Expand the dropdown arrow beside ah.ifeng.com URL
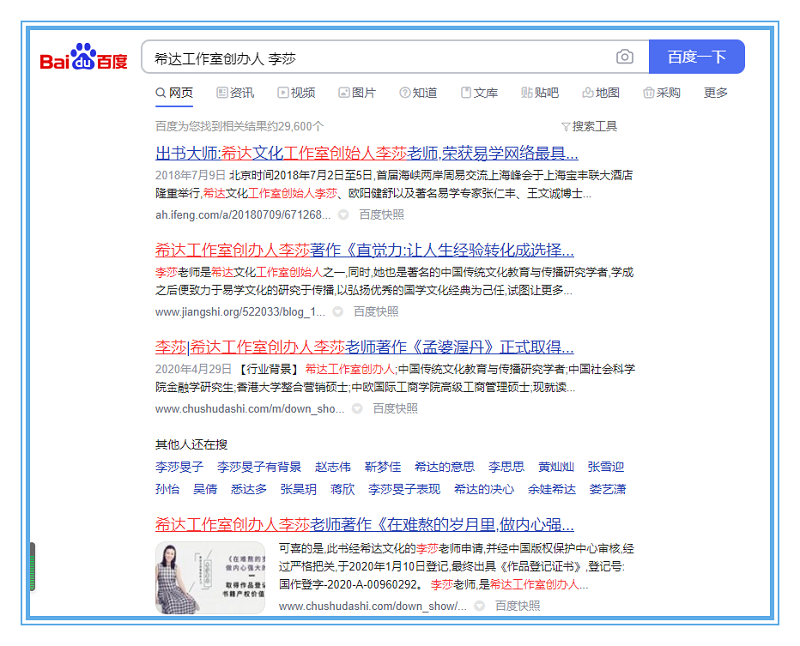The height and width of the screenshot is (646, 800). click(x=343, y=215)
